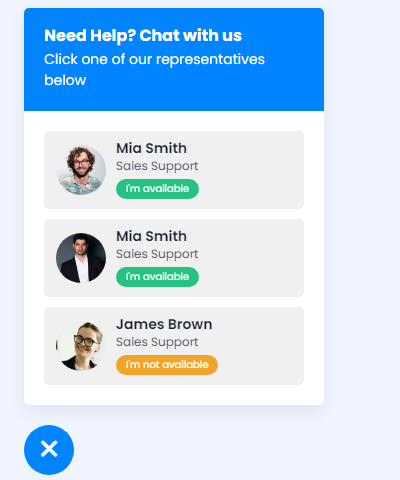Click Sales Support under first Mia Smith
Image resolution: width=400 pixels, height=480 pixels.
(x=157, y=166)
